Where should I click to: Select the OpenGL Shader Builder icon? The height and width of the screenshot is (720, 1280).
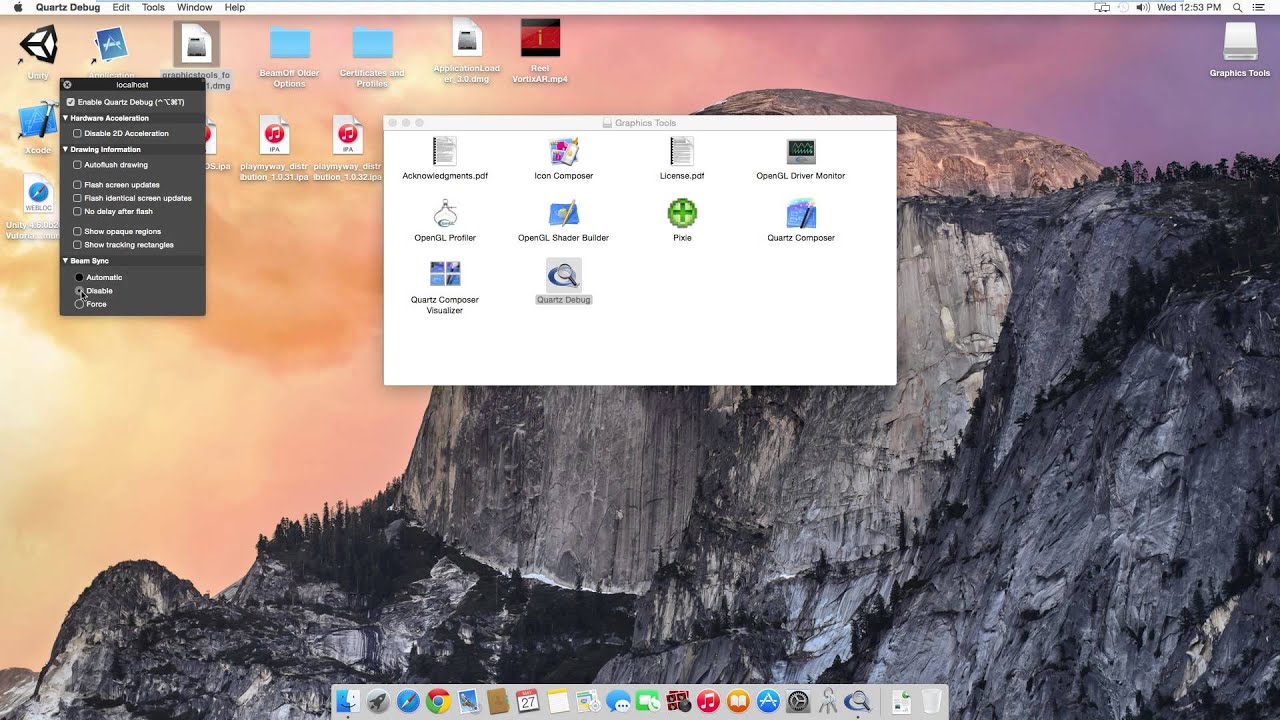point(564,214)
